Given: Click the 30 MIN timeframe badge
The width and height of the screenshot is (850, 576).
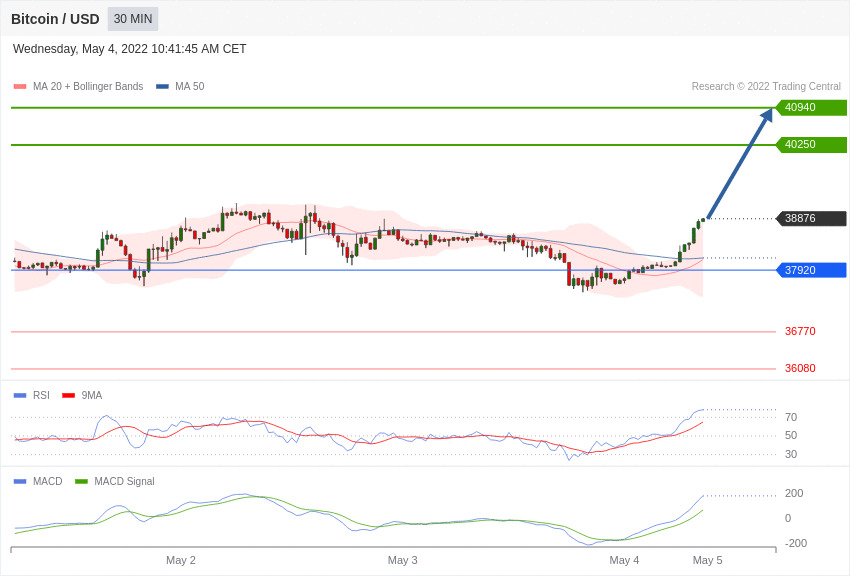Looking at the screenshot, I should coord(133,19).
